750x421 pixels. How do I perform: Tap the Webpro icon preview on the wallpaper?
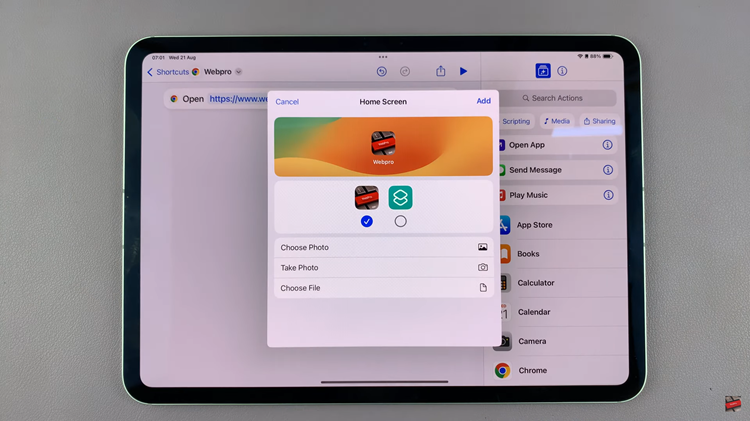(x=383, y=142)
